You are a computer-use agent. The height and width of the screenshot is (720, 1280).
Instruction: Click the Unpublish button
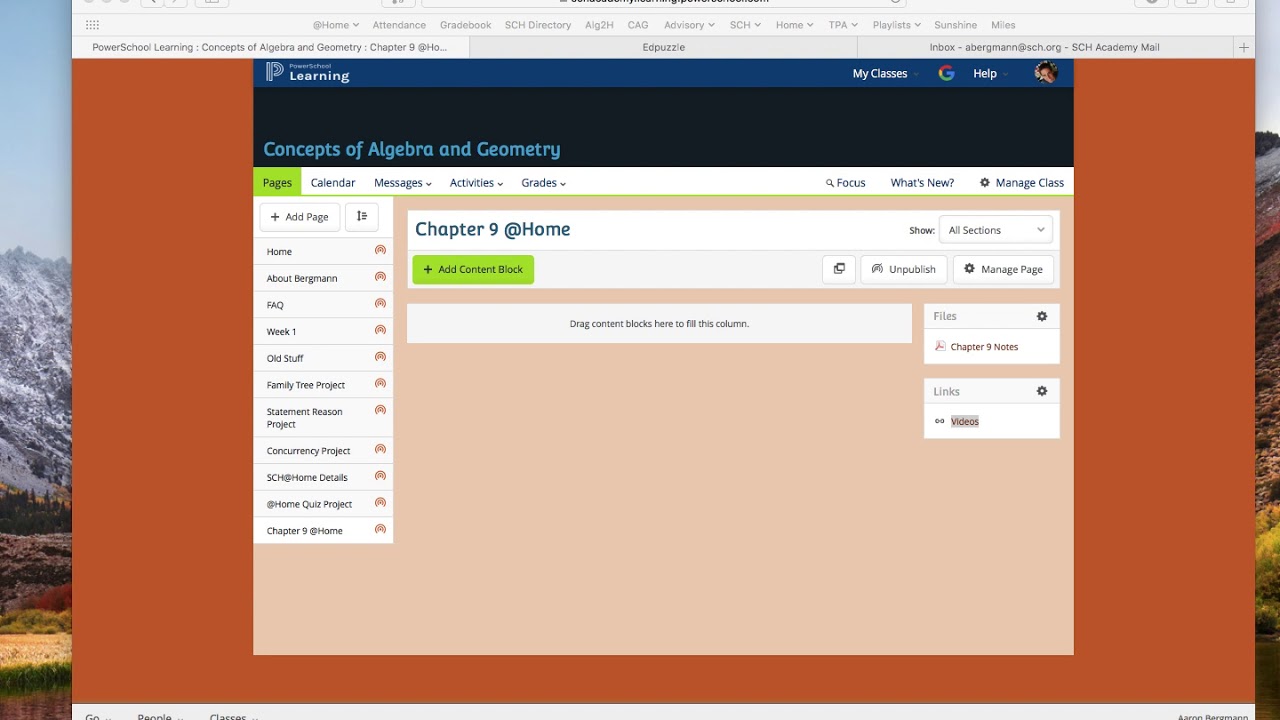[x=904, y=269]
